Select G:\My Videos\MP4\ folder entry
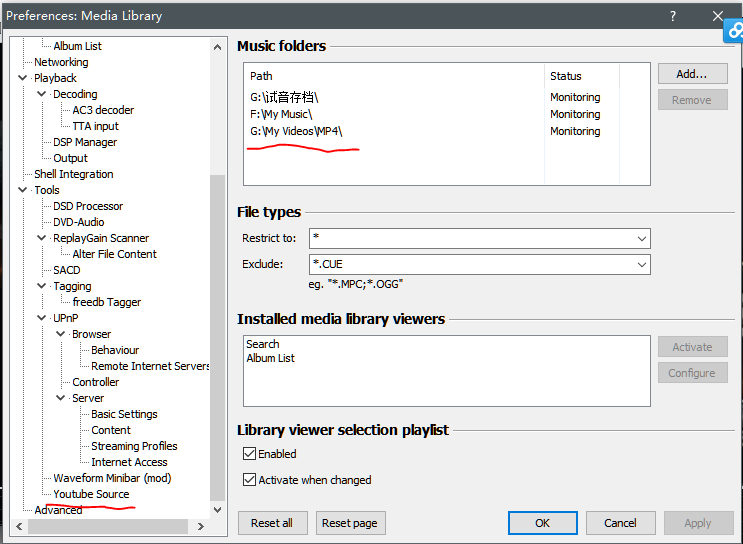The width and height of the screenshot is (743, 544). point(296,131)
